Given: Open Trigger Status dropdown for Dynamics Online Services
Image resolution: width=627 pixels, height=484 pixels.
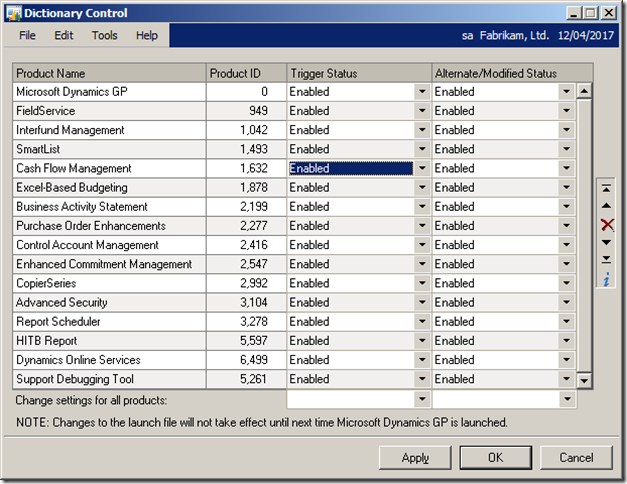Looking at the screenshot, I should [x=422, y=360].
